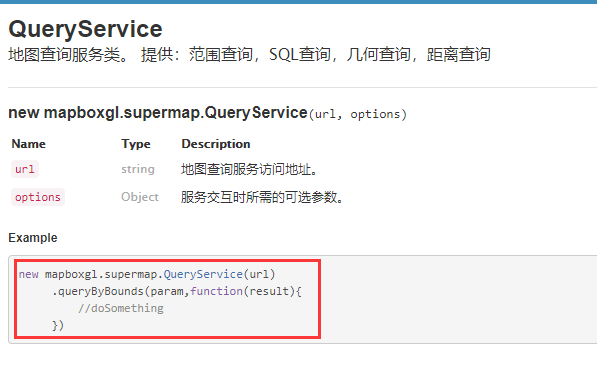Click the queryByBounds code line
597x374 pixels.
click(x=177, y=291)
